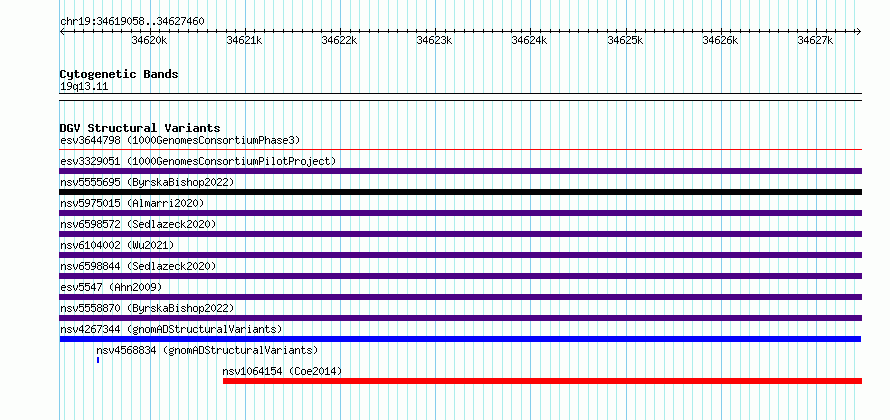The height and width of the screenshot is (420, 890).
Task: Click the esv3644798 1000GenomesConsortiumPhase3 label
Action: [180, 140]
